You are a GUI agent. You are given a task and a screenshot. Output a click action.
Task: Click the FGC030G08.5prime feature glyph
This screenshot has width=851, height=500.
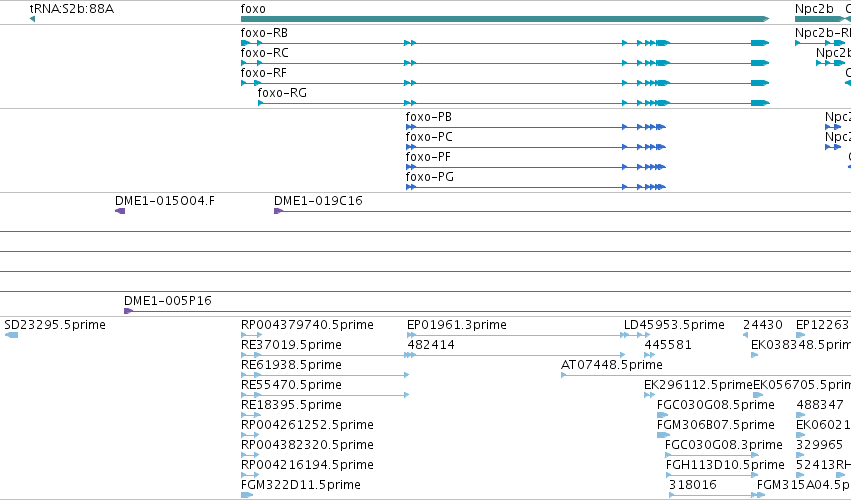[662, 415]
